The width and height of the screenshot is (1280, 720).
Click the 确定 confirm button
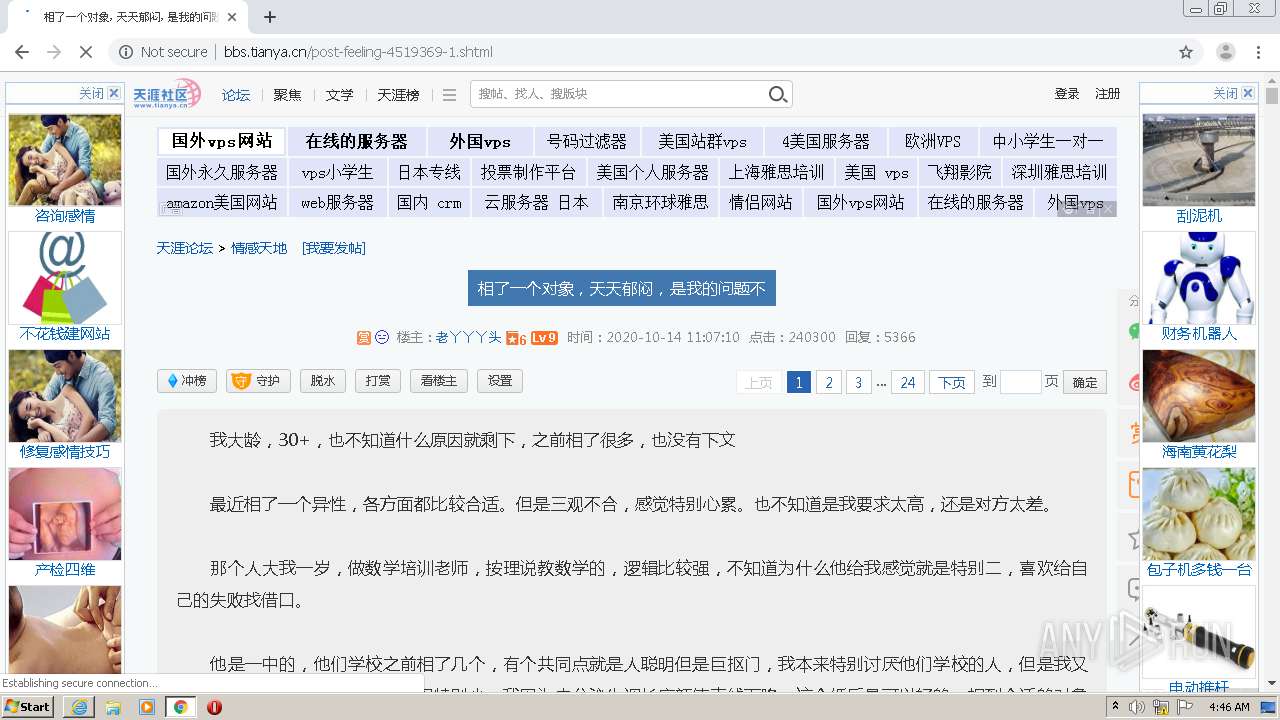click(x=1085, y=382)
